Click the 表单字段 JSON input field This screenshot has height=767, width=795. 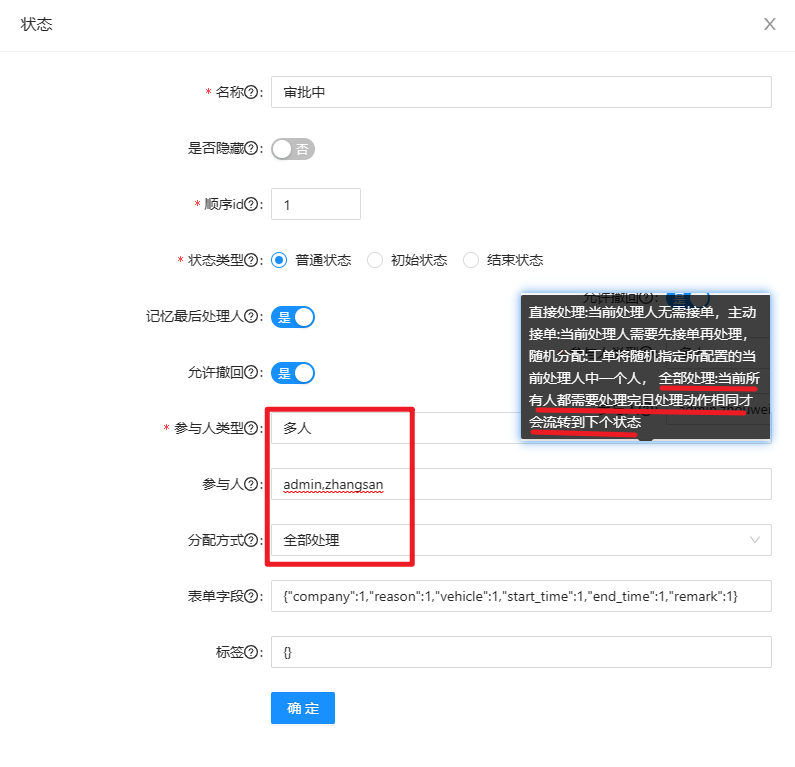click(521, 597)
